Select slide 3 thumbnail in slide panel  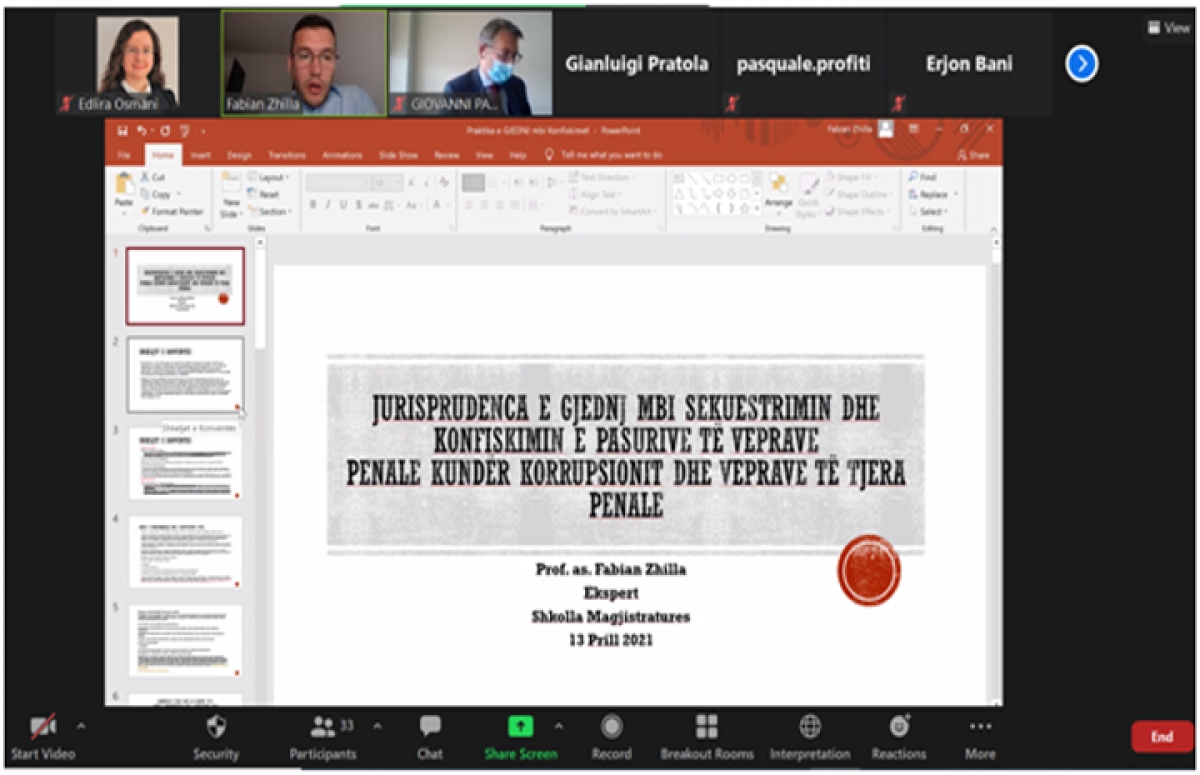(x=185, y=463)
